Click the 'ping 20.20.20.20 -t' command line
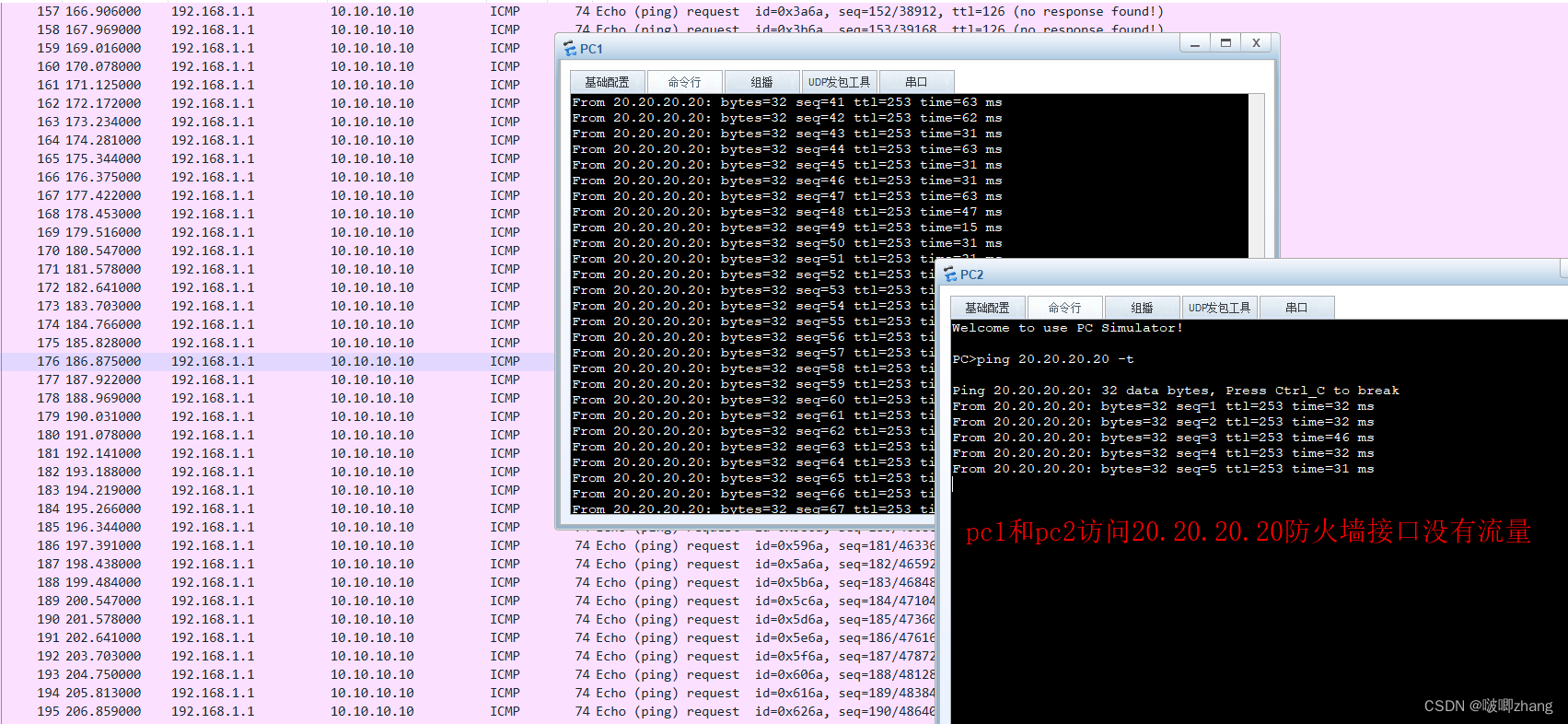The width and height of the screenshot is (1568, 724). (x=1043, y=359)
